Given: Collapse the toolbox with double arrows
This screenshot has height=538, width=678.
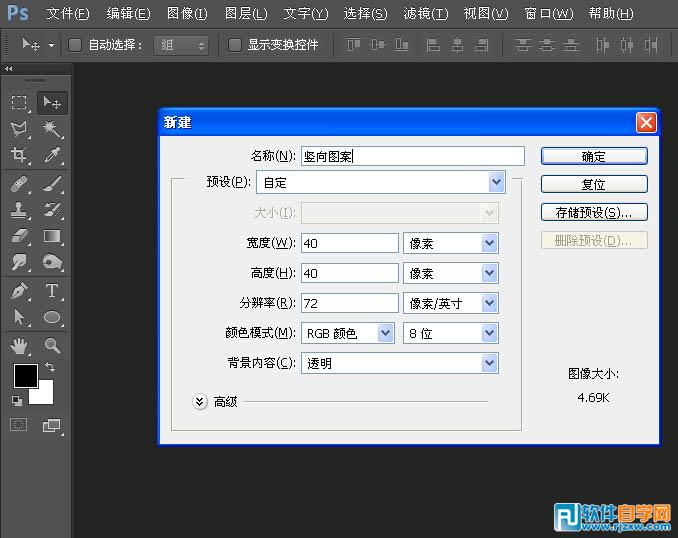Looking at the screenshot, I should [9, 68].
